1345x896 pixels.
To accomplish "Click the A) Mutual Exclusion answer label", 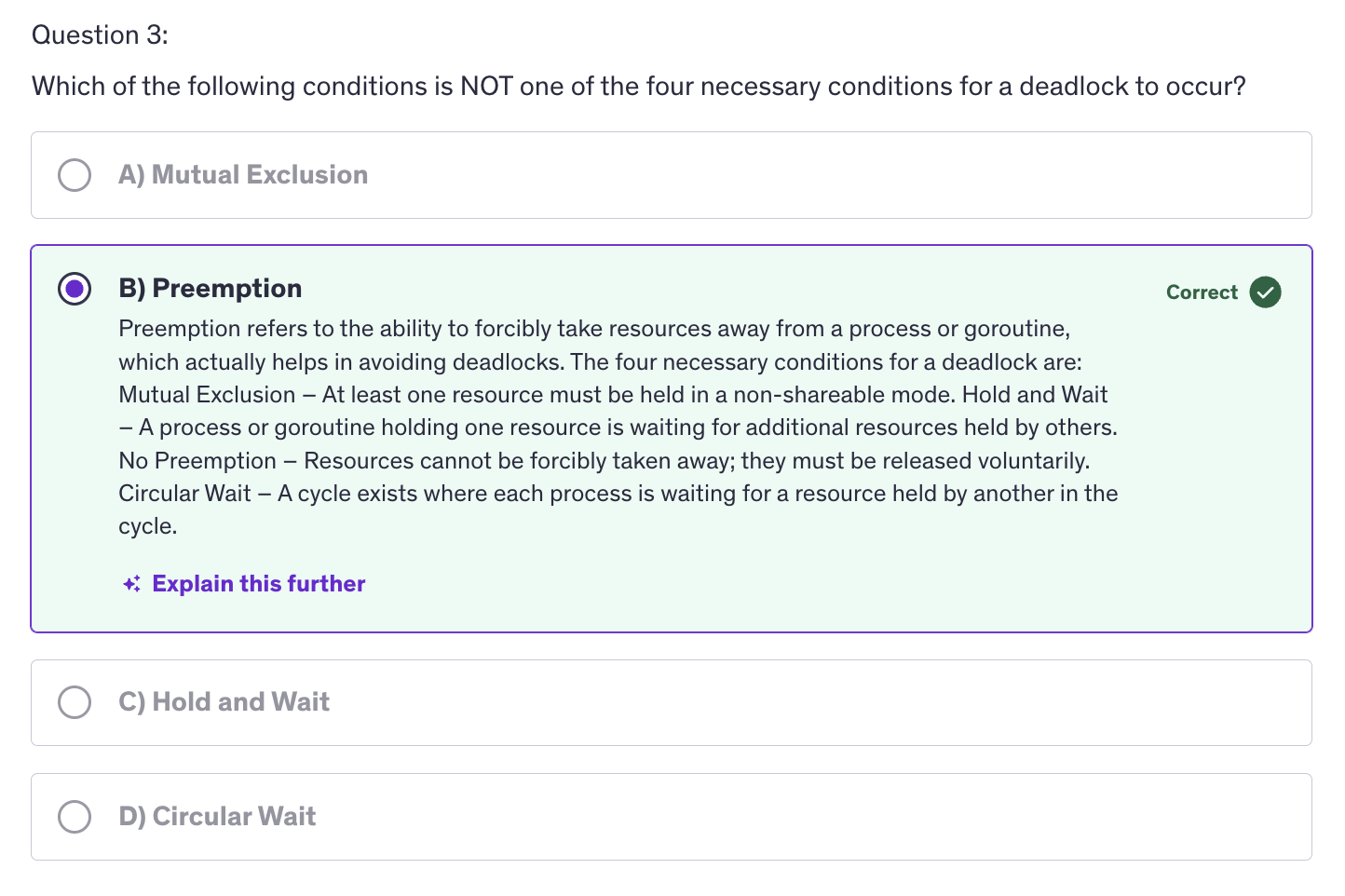I will [243, 175].
